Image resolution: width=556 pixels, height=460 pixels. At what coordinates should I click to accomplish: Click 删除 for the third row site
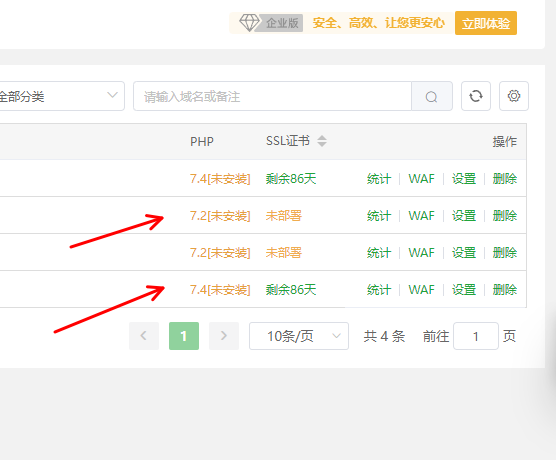click(x=505, y=253)
